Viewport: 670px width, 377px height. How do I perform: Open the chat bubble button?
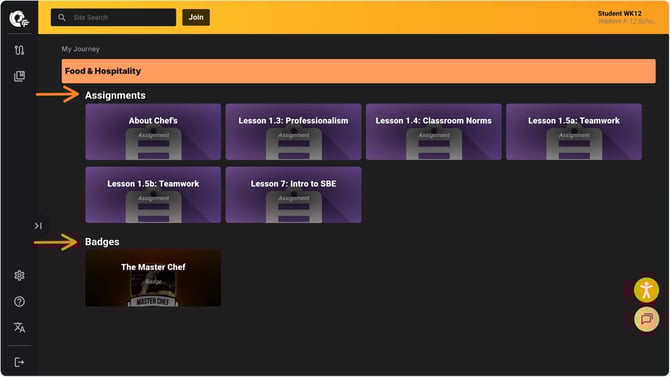(646, 319)
